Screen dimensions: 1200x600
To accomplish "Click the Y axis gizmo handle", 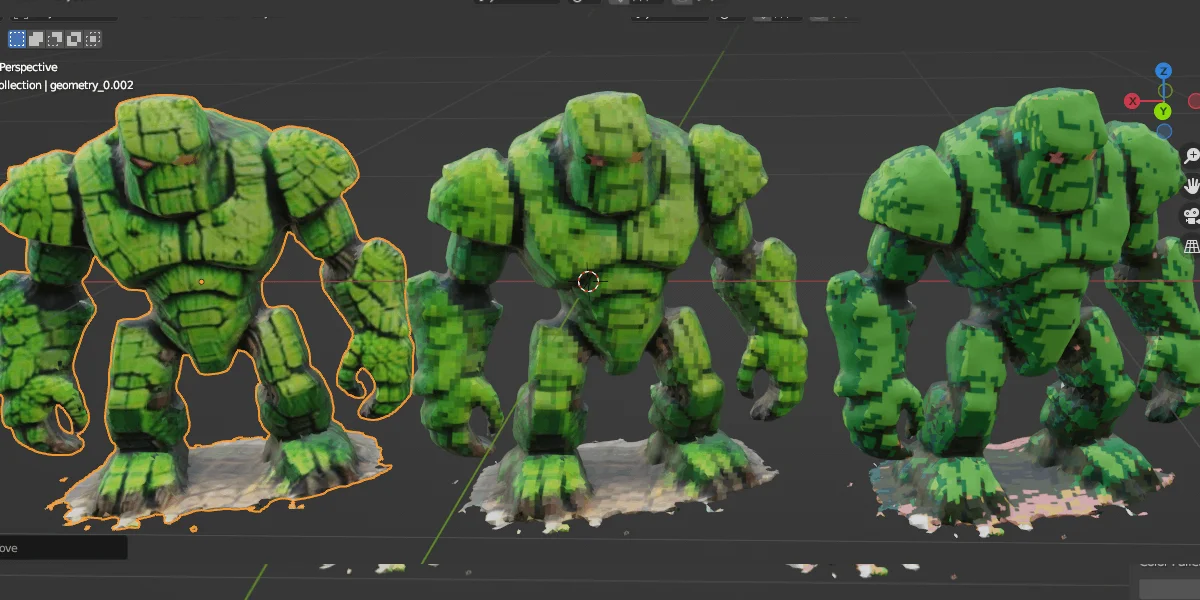I will pos(1163,112).
